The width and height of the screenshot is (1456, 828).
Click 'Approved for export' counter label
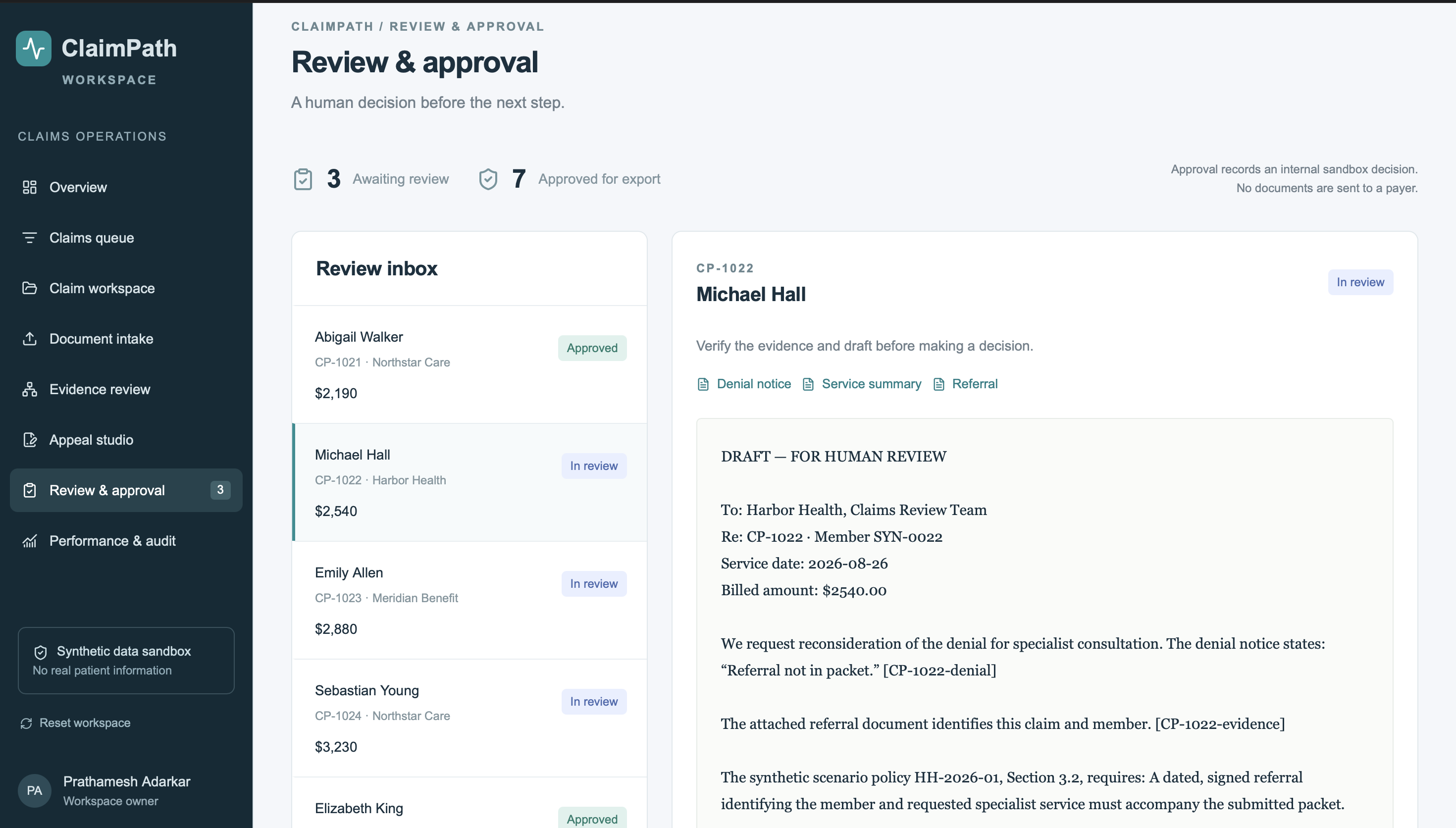click(599, 179)
